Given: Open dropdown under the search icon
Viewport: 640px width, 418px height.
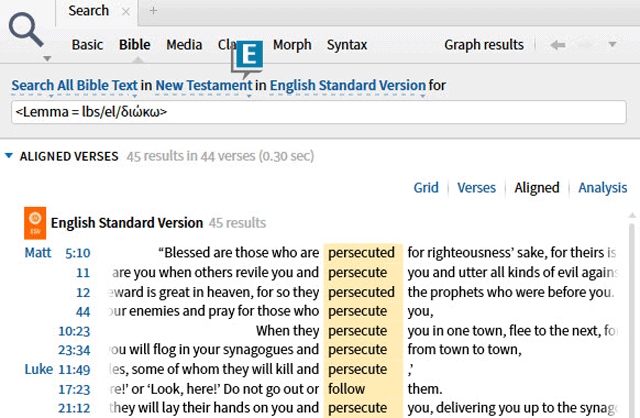Looking at the screenshot, I should (x=47, y=59).
